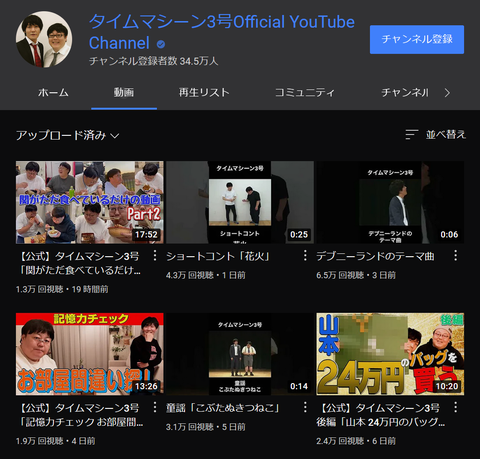Click subscriber count チャンネル登録者数 34.5万人
Image resolution: width=480 pixels, height=459 pixels.
154,61
